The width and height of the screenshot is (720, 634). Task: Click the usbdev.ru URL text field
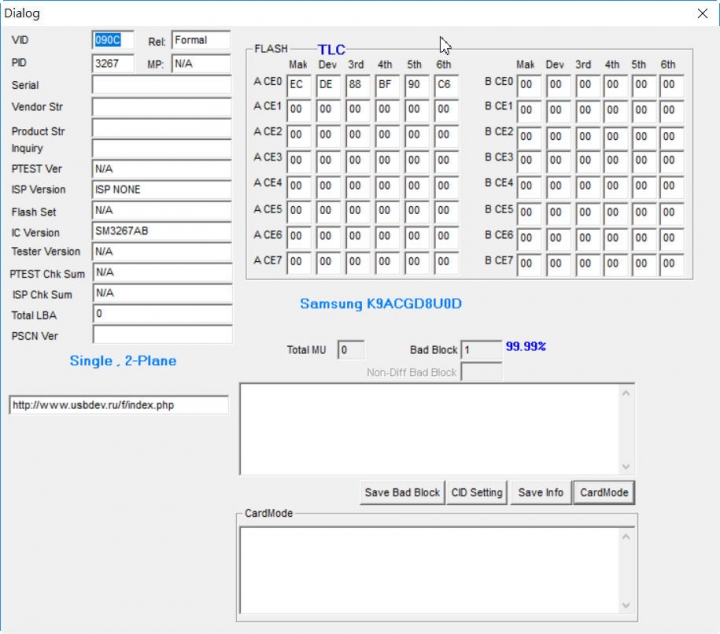pyautogui.click(x=118, y=405)
